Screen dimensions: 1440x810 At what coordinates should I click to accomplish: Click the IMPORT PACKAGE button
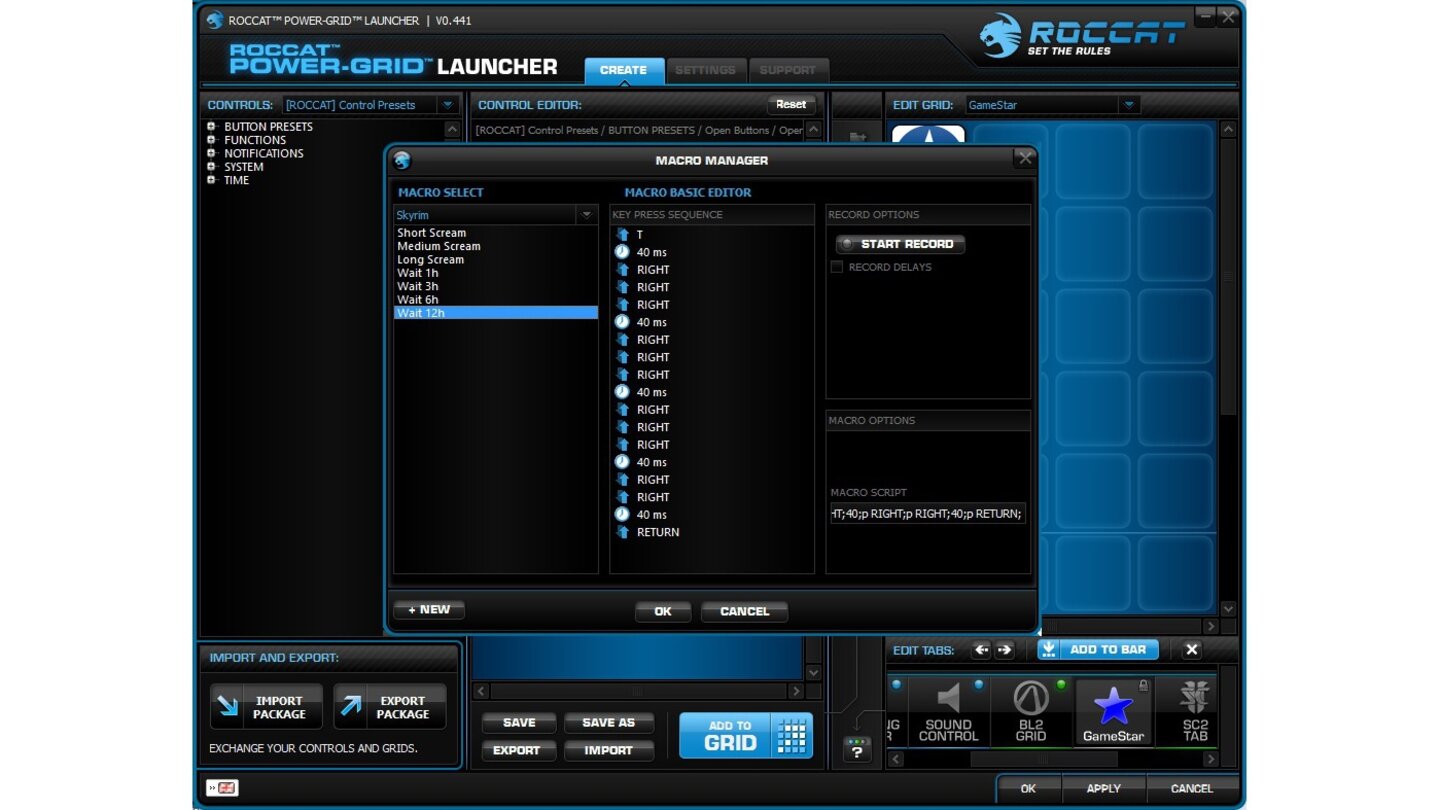click(x=266, y=708)
